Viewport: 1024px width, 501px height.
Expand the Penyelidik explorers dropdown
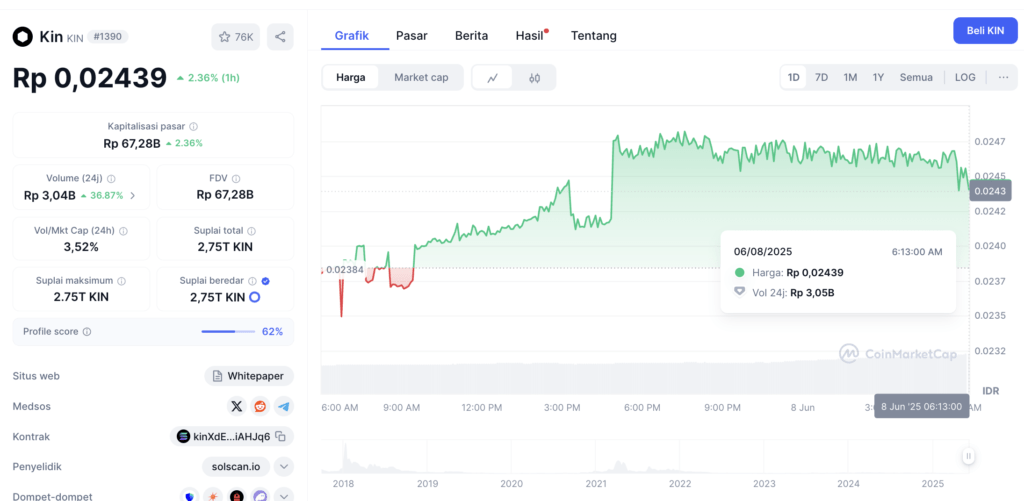283,466
